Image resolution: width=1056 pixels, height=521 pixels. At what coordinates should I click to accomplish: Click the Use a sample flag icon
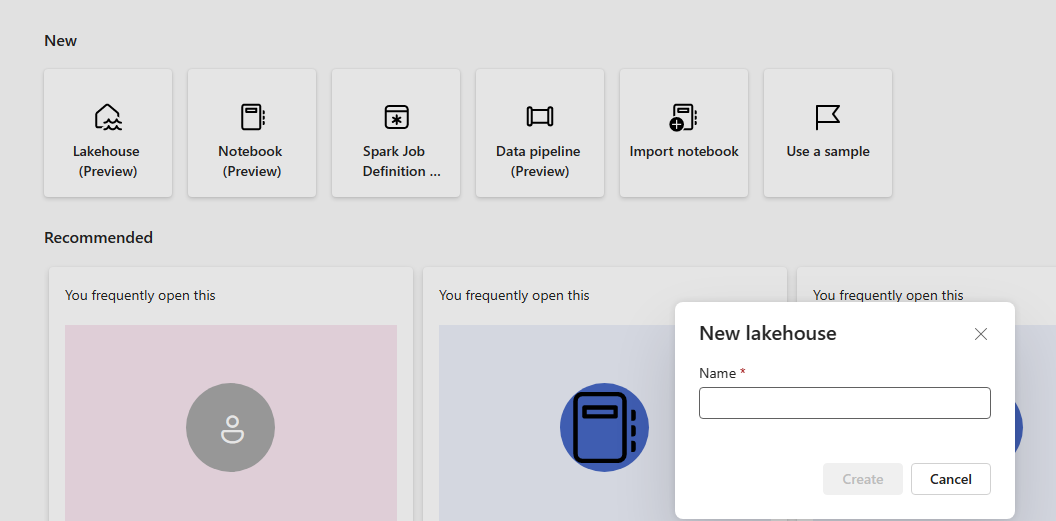[x=828, y=117]
